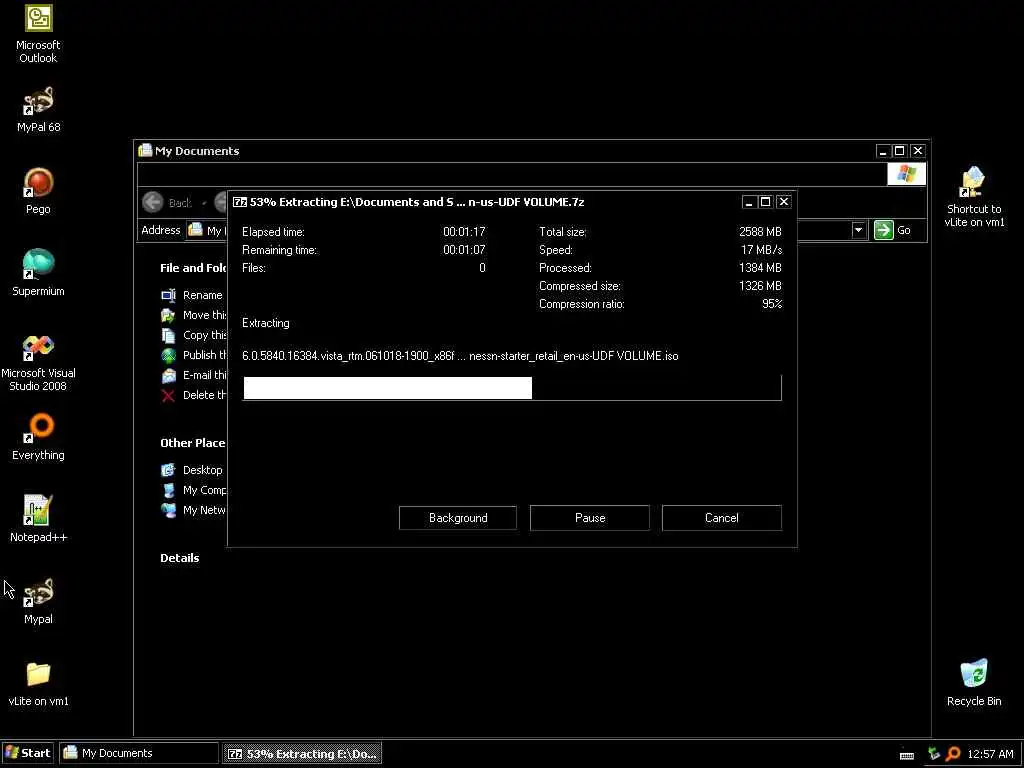Click the My Computer place icon
The height and width of the screenshot is (768, 1024).
168,490
